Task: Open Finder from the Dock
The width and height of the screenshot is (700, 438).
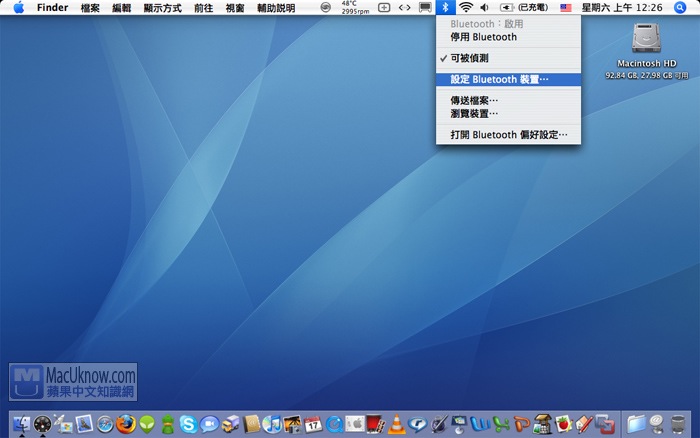Action: (x=21, y=424)
